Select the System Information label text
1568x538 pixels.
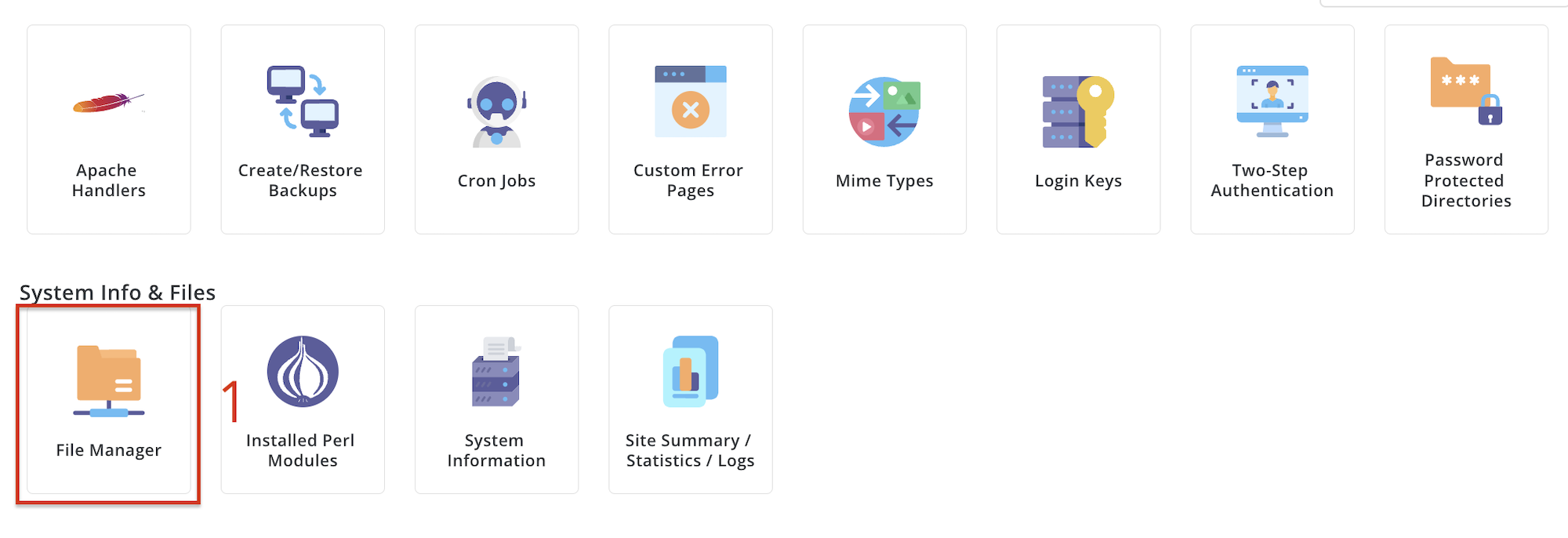coord(496,451)
